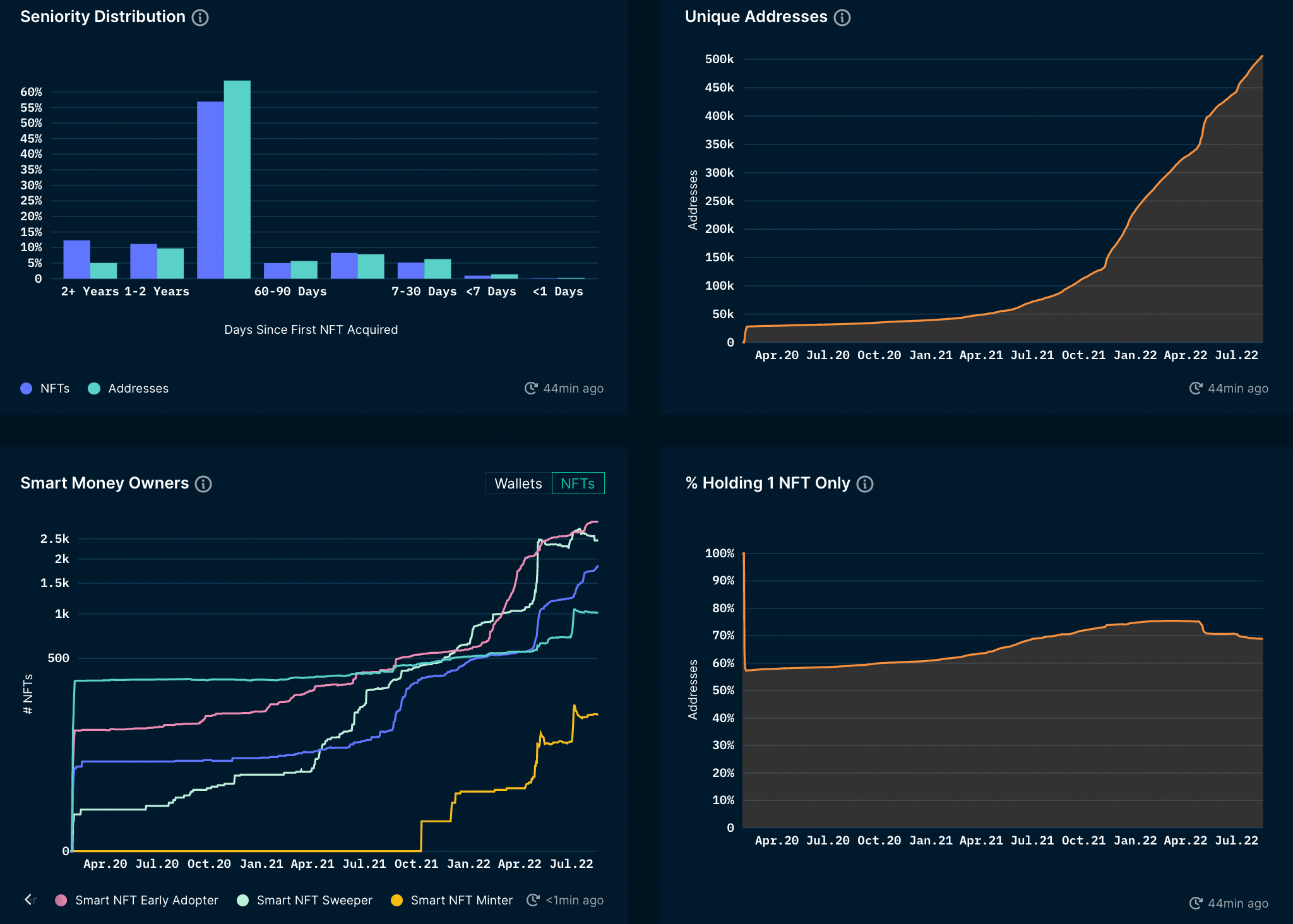Viewport: 1293px width, 924px height.
Task: Click % Holding 1 NFT refresh clock icon
Action: point(1195,903)
